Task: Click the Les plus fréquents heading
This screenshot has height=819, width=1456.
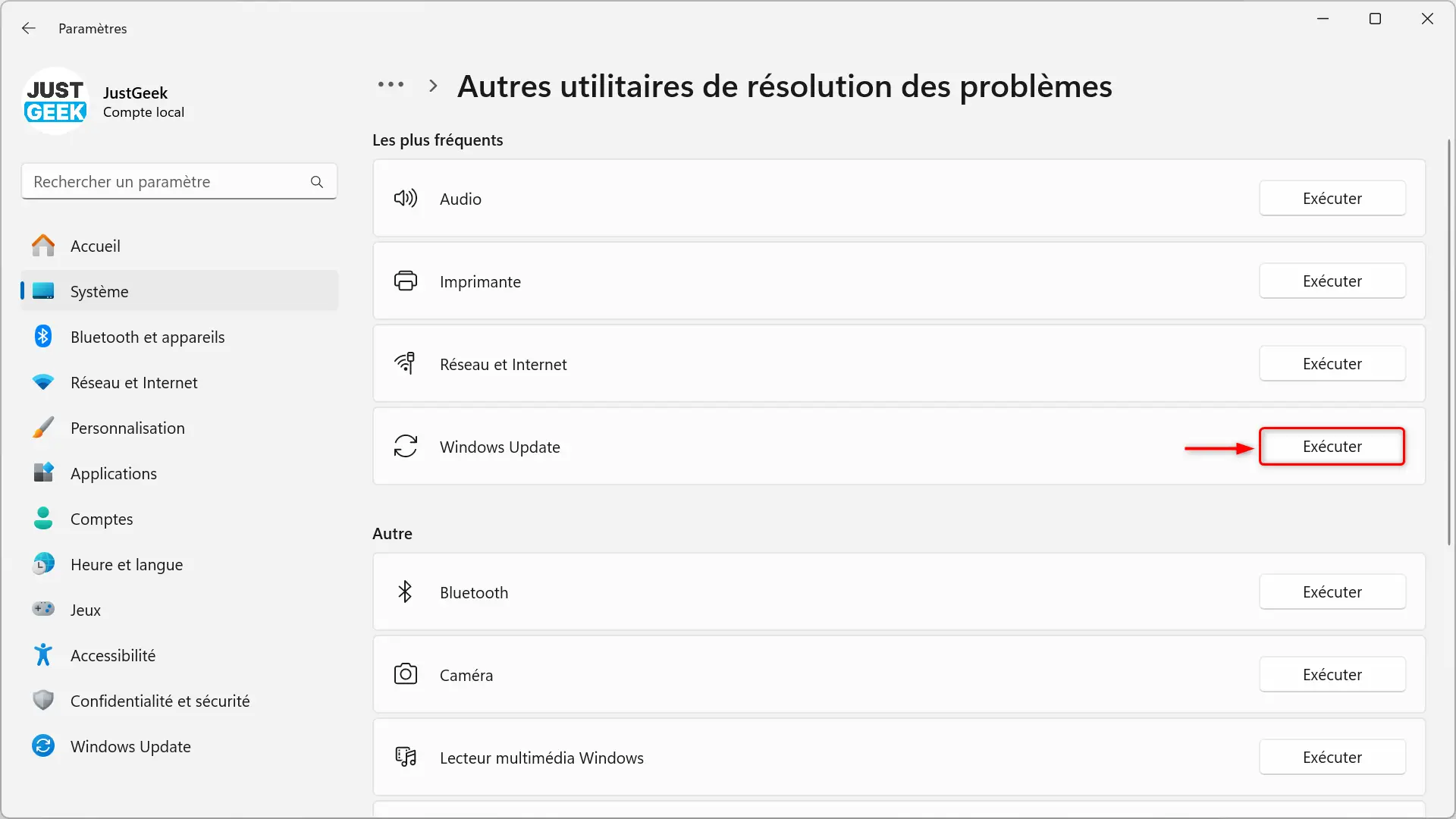Action: tap(438, 140)
